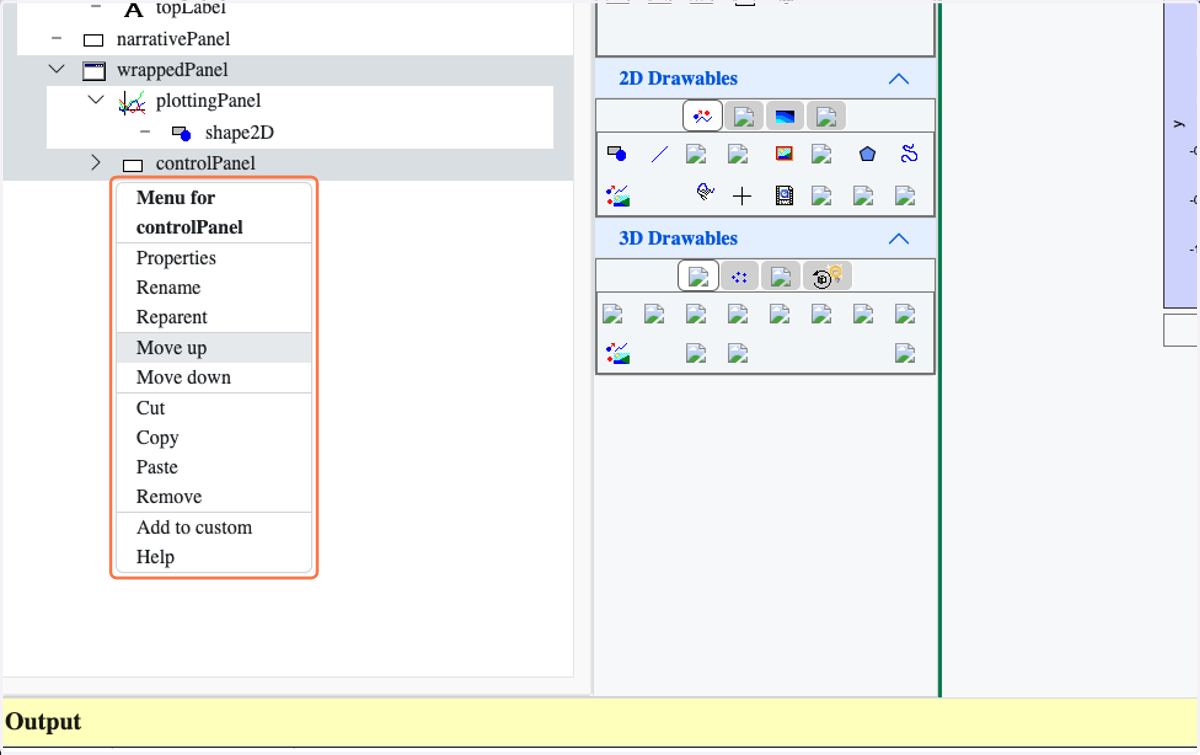1200x755 pixels.
Task: Open Help from the context menu
Action: point(214,557)
